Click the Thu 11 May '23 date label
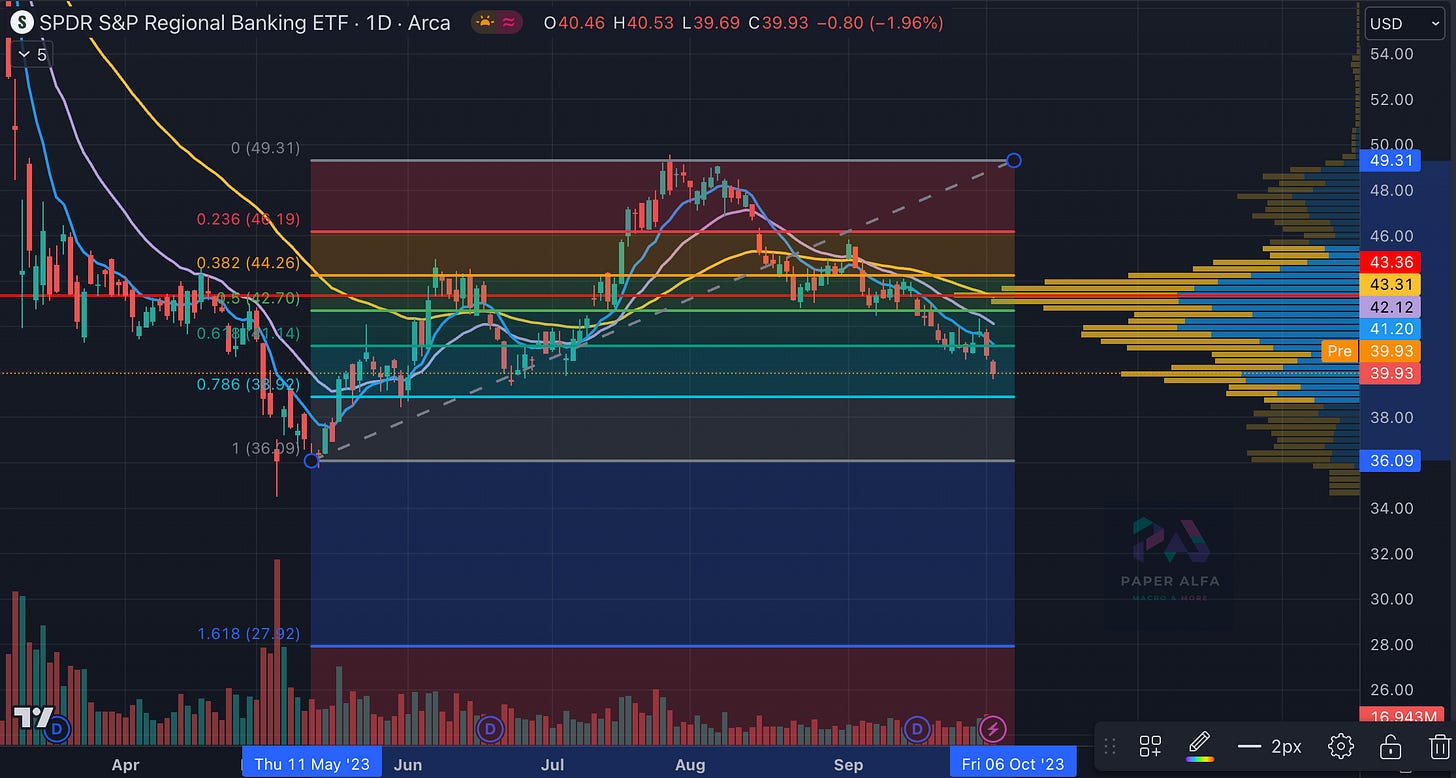Screen dimensions: 1456x778 [311, 764]
